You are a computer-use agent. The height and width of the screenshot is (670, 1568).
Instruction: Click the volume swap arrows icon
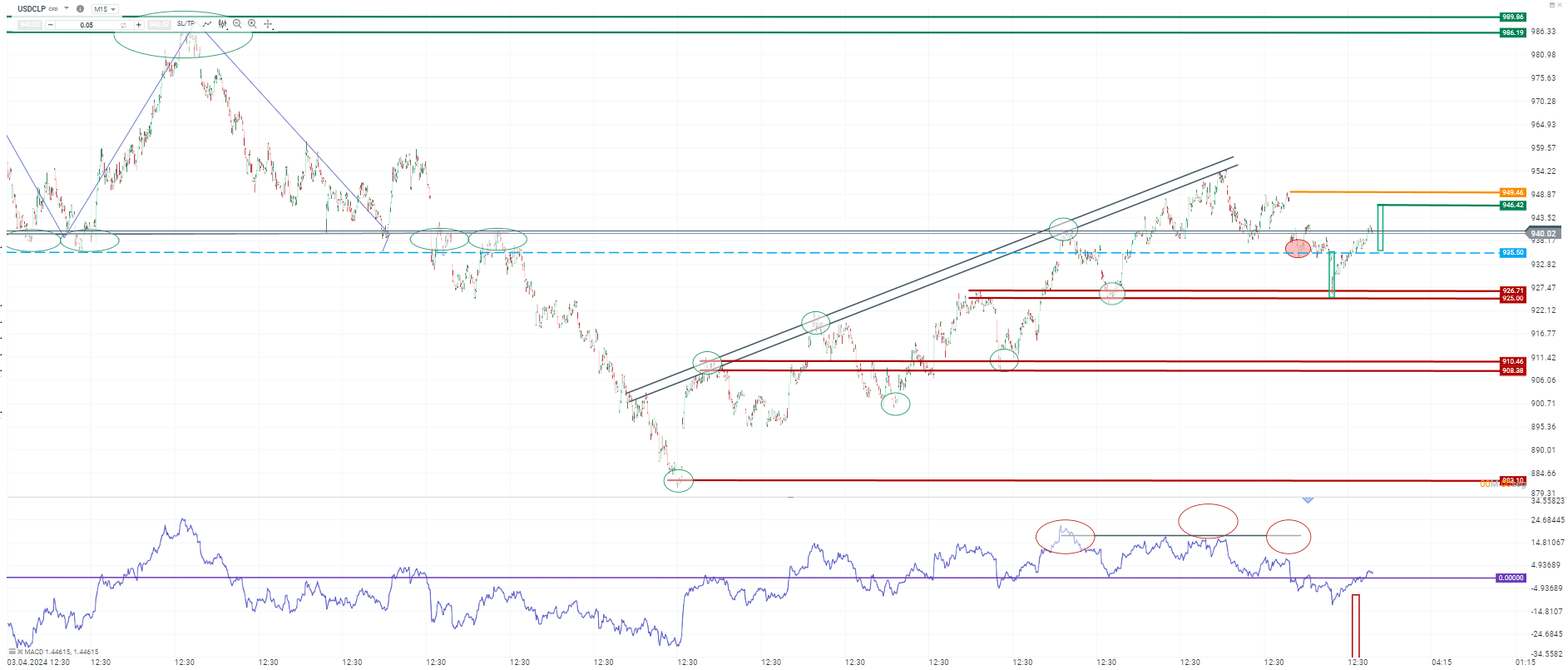pyautogui.click(x=124, y=25)
